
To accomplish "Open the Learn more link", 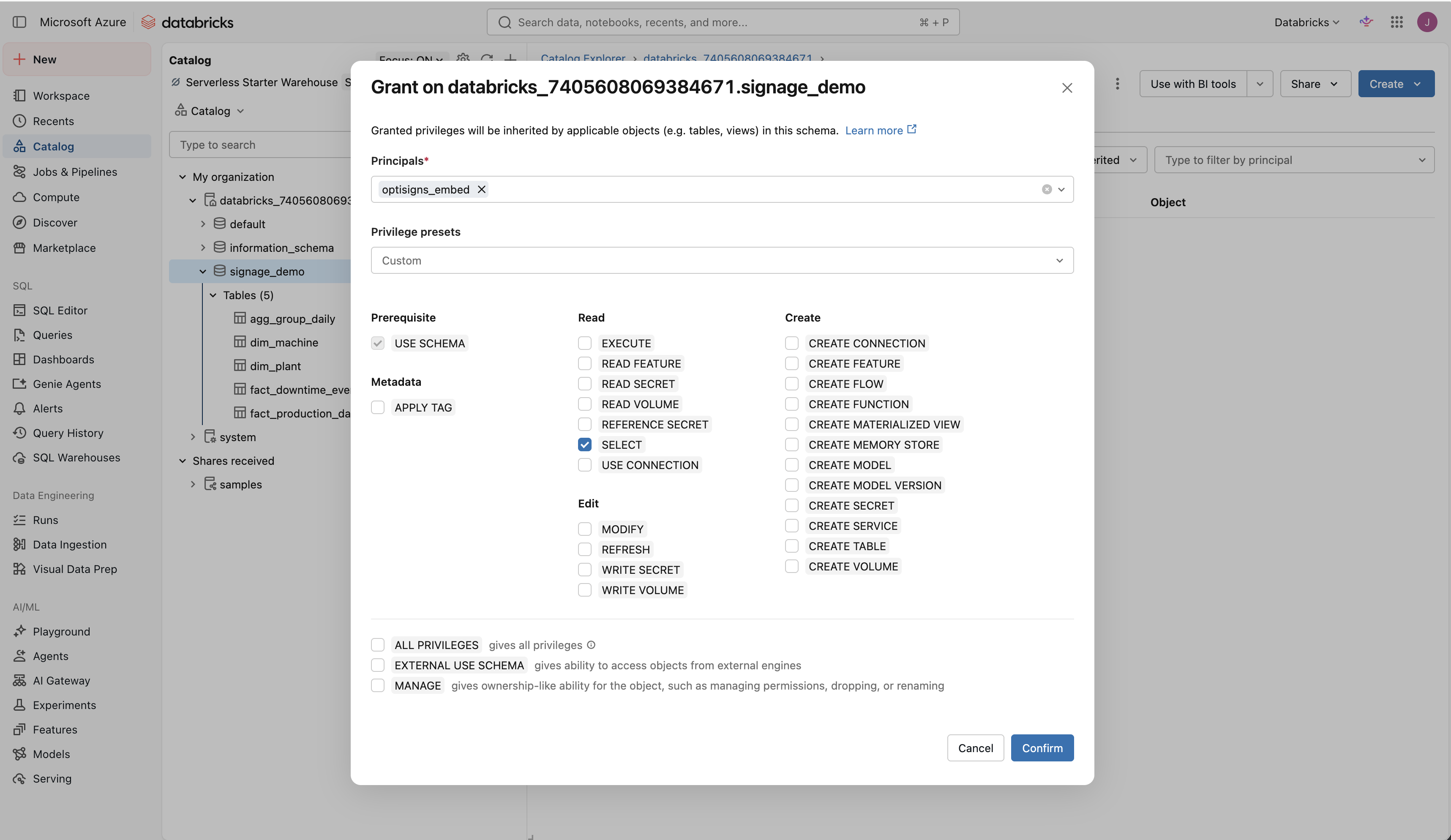I will pyautogui.click(x=881, y=130).
